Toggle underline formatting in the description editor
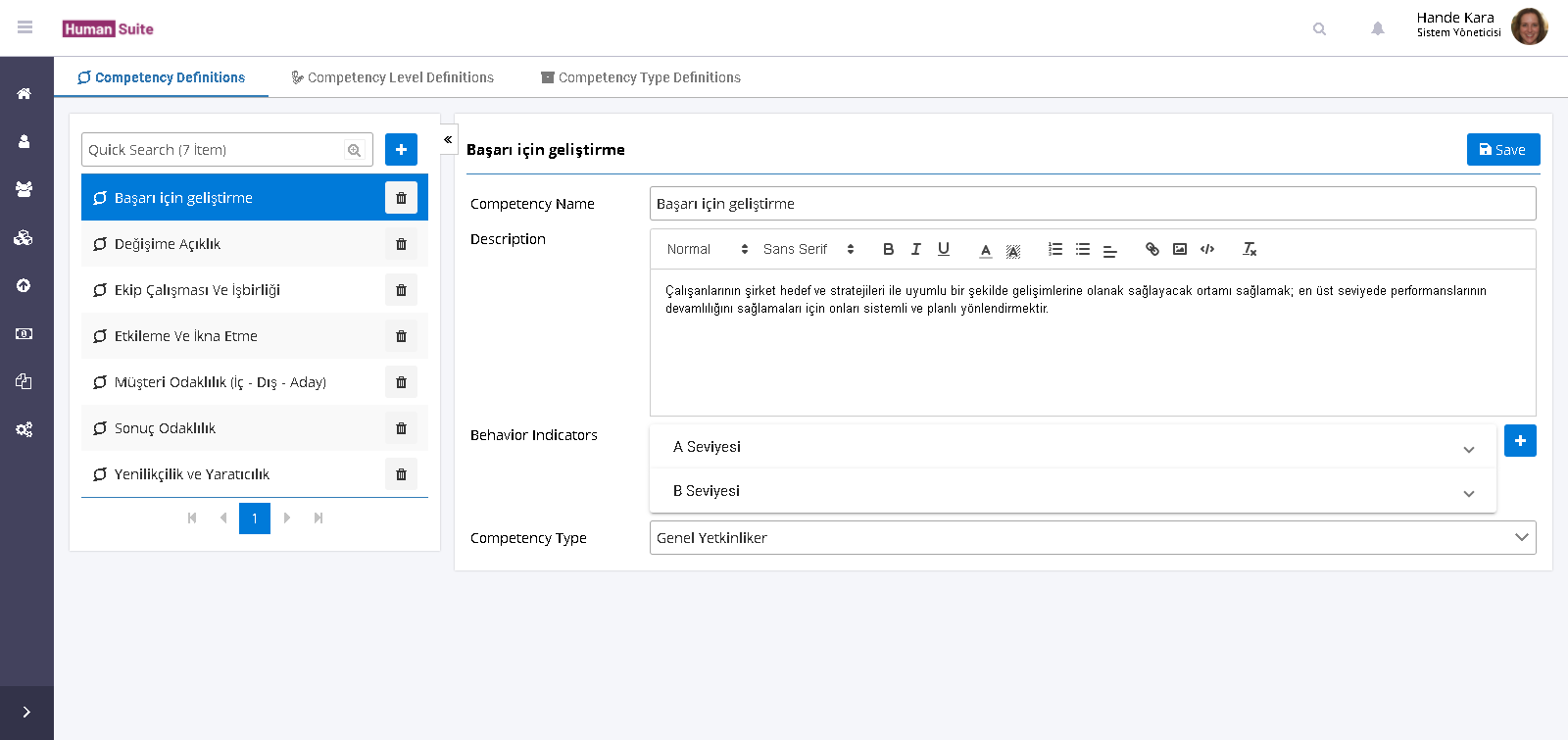Viewport: 1568px width, 740px height. point(943,249)
